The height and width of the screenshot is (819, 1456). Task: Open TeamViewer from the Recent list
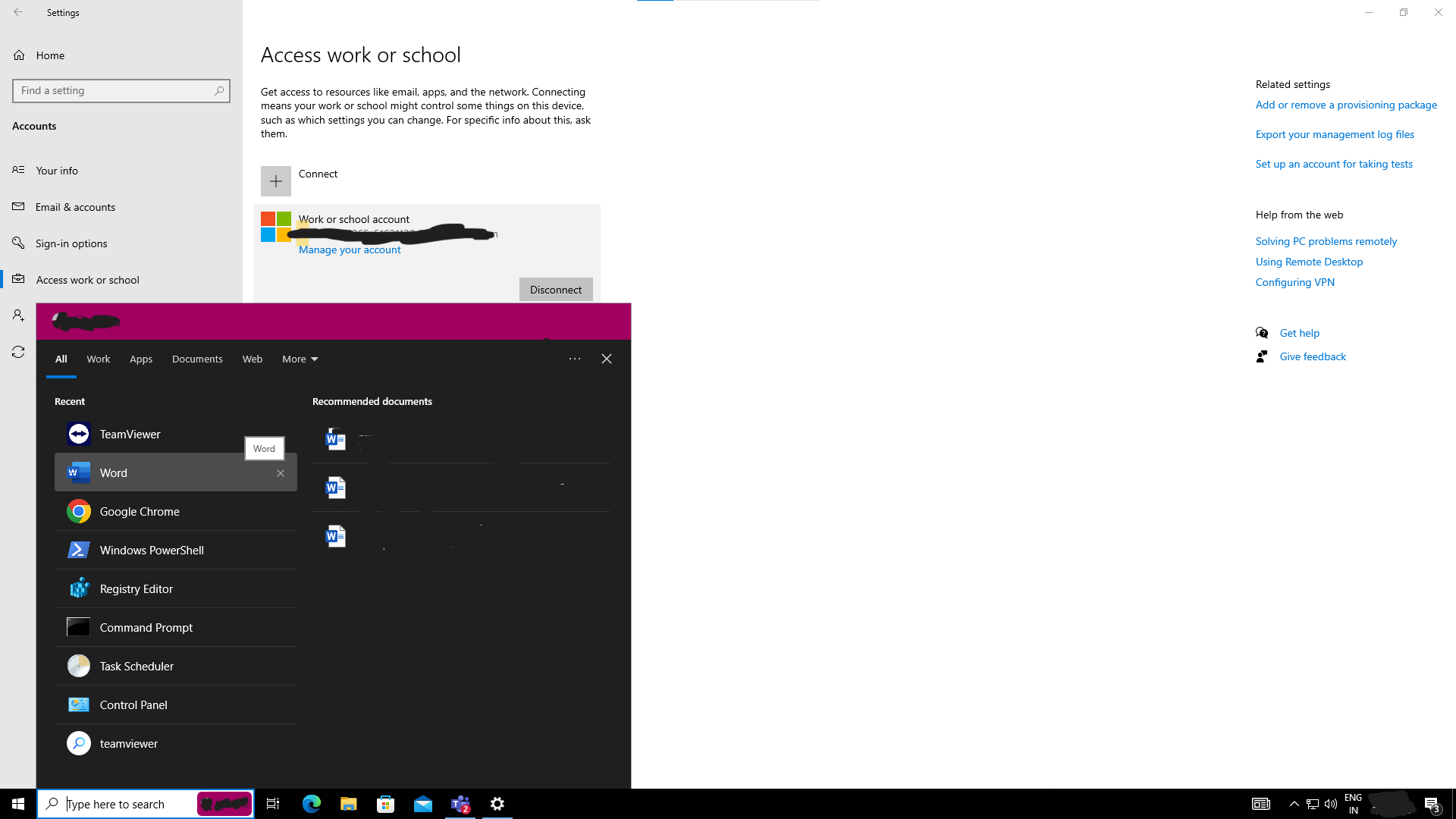point(175,434)
